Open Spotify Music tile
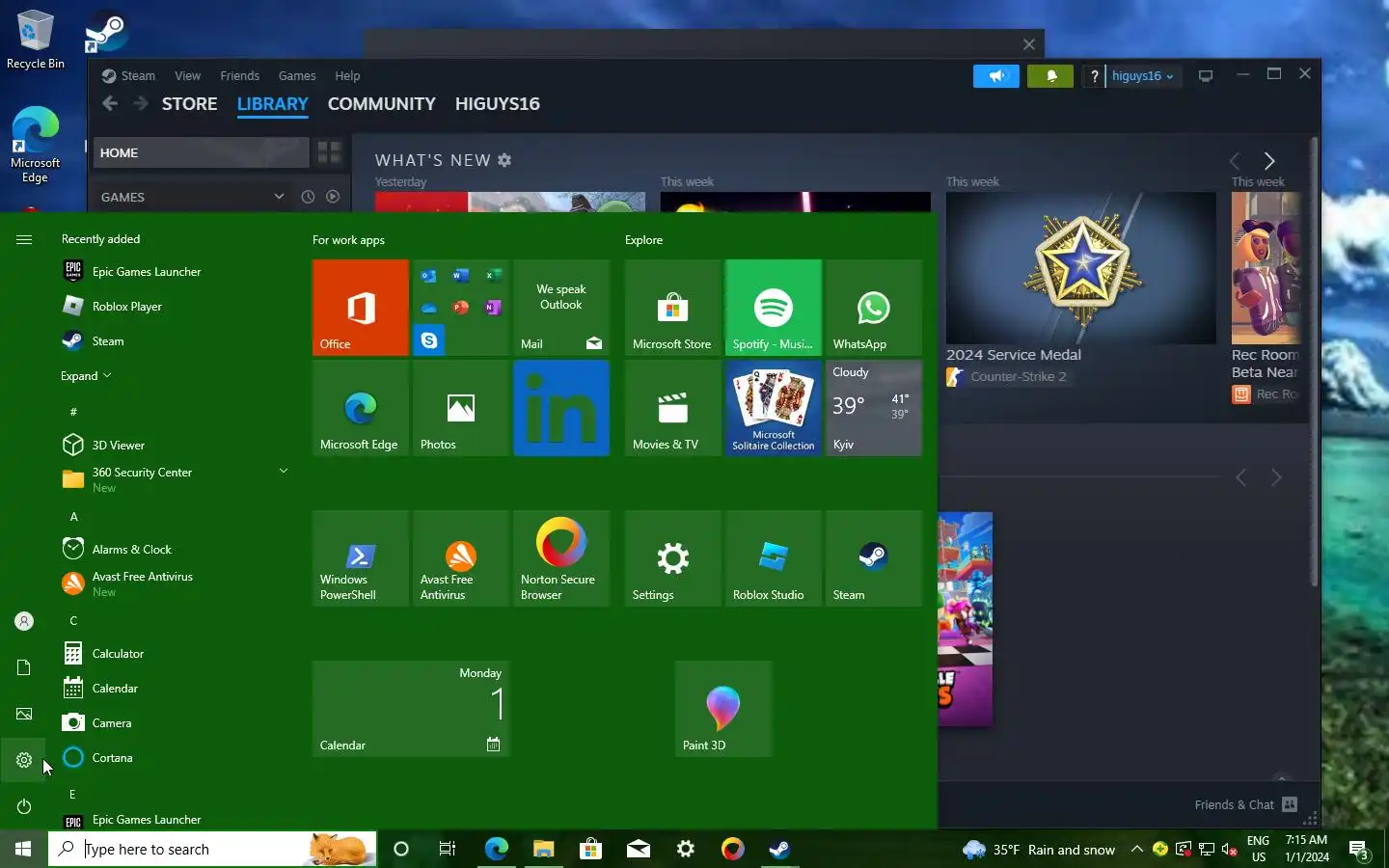The image size is (1389, 868). point(774,308)
